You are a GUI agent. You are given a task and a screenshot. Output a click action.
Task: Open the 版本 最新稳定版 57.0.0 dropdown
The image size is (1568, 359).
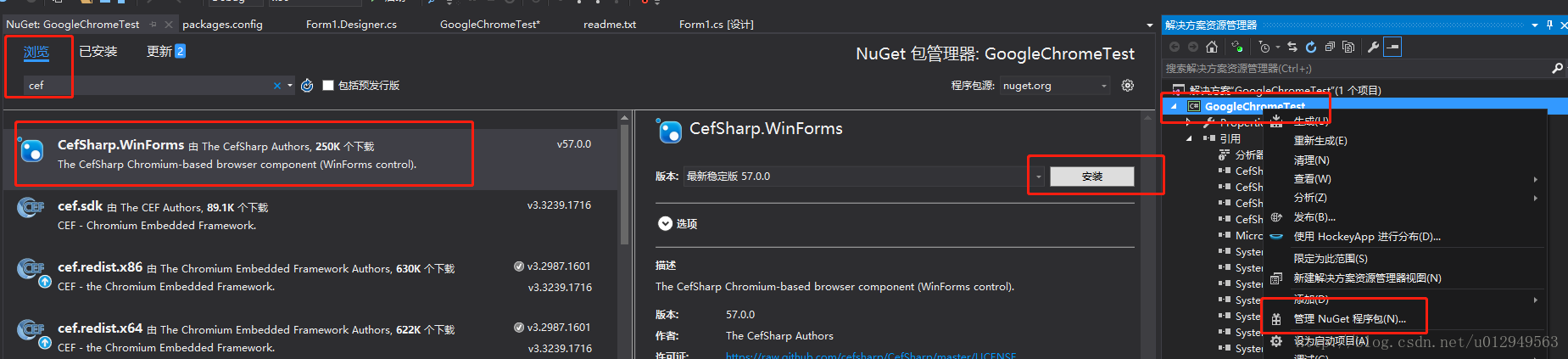pyautogui.click(x=864, y=176)
